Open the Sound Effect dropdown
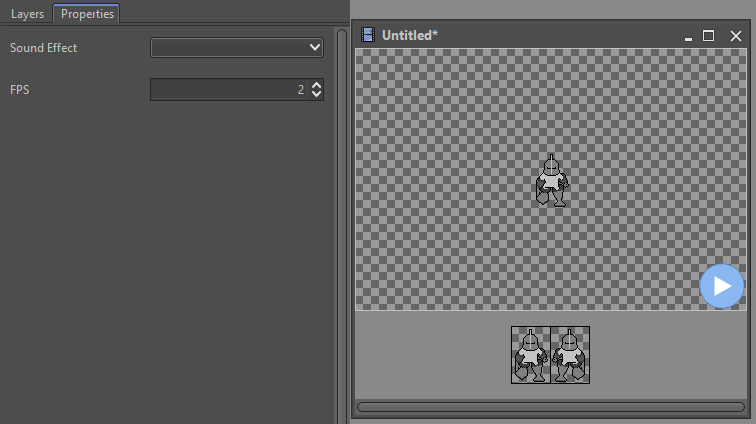 pos(237,48)
